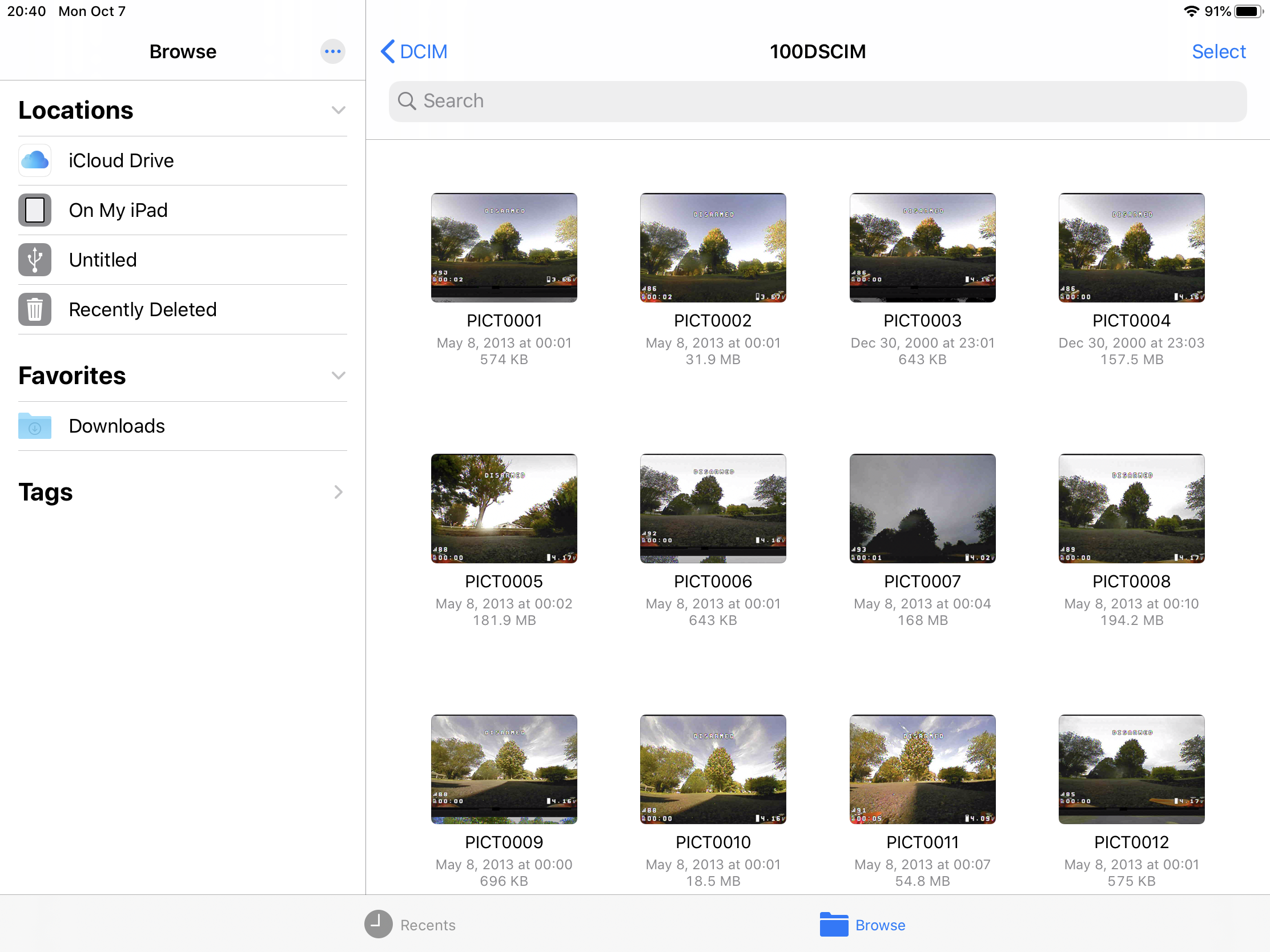1270x952 pixels.
Task: Open the Untitled drive
Action: tap(183, 260)
